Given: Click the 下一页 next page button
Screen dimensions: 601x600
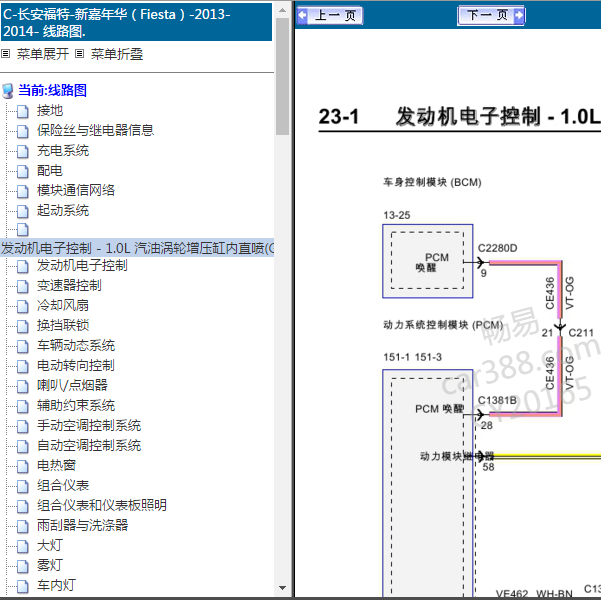Looking at the screenshot, I should pos(491,15).
